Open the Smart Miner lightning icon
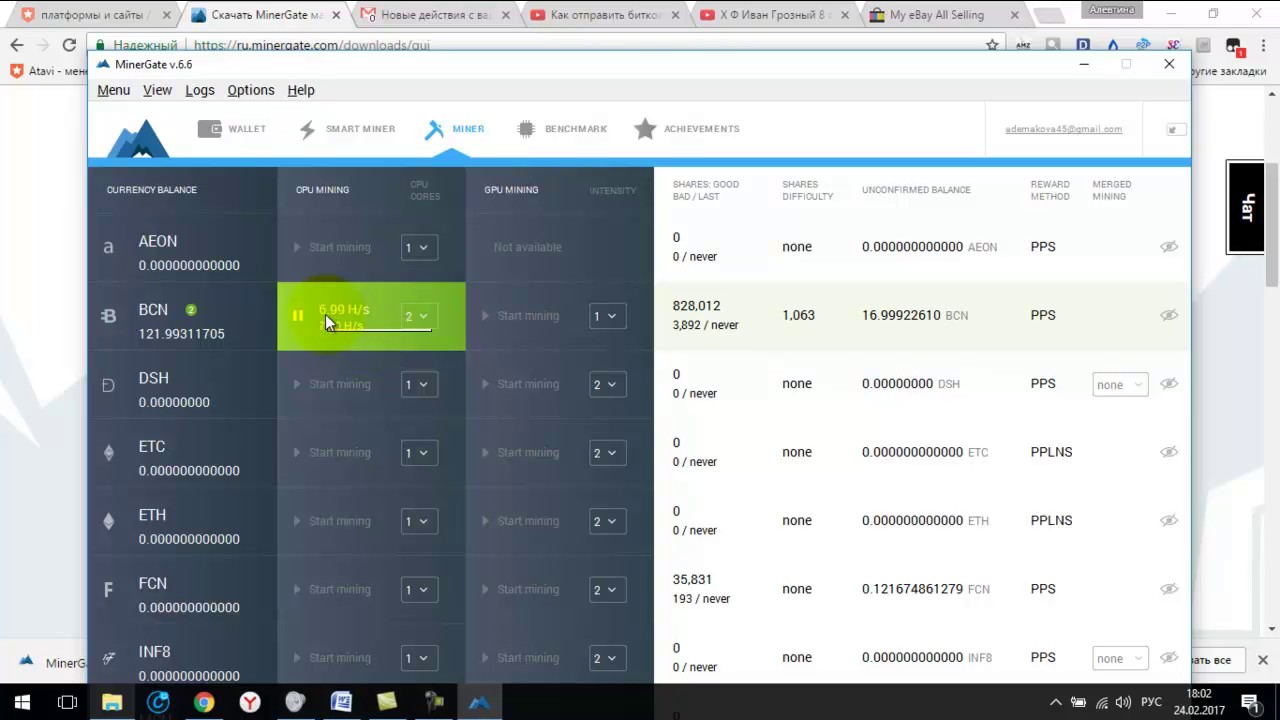Image resolution: width=1280 pixels, height=720 pixels. [307, 130]
